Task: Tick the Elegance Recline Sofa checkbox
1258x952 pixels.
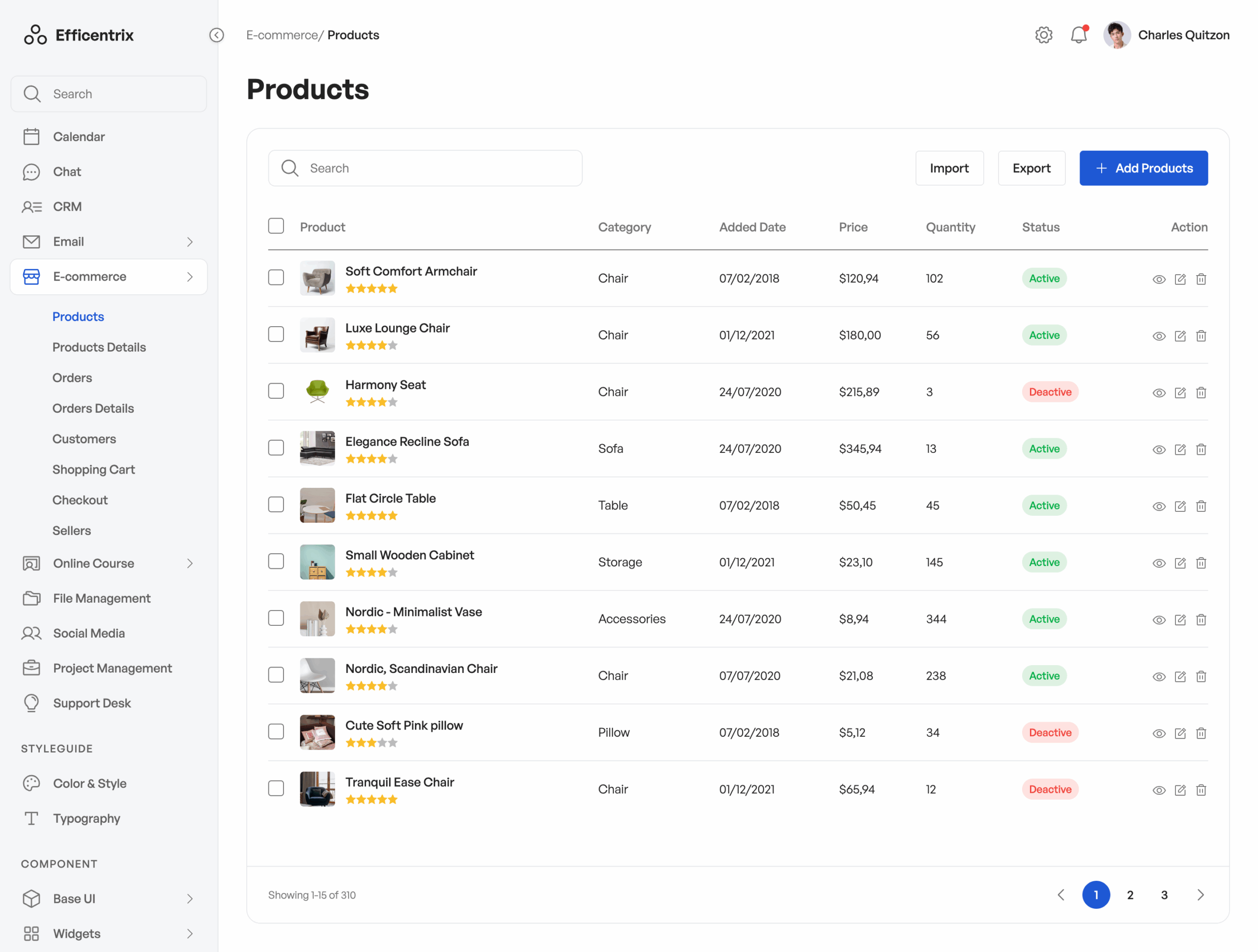Action: 276,448
